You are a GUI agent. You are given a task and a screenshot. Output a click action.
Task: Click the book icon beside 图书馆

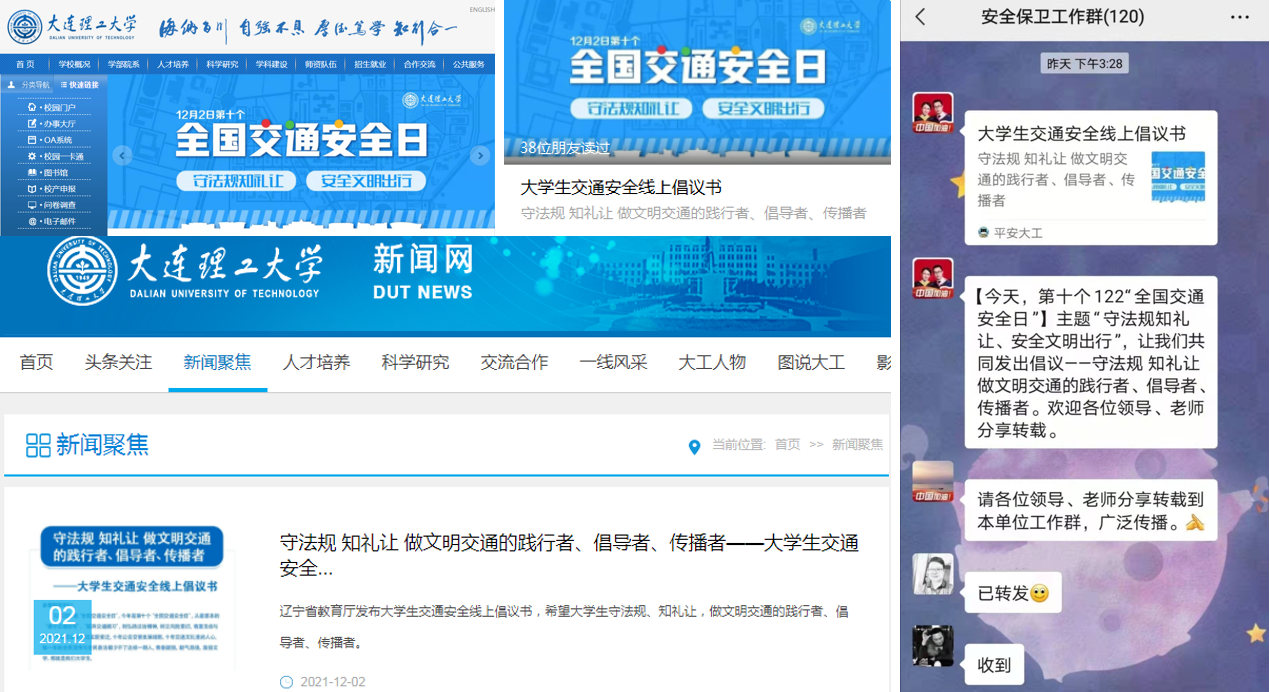point(32,172)
